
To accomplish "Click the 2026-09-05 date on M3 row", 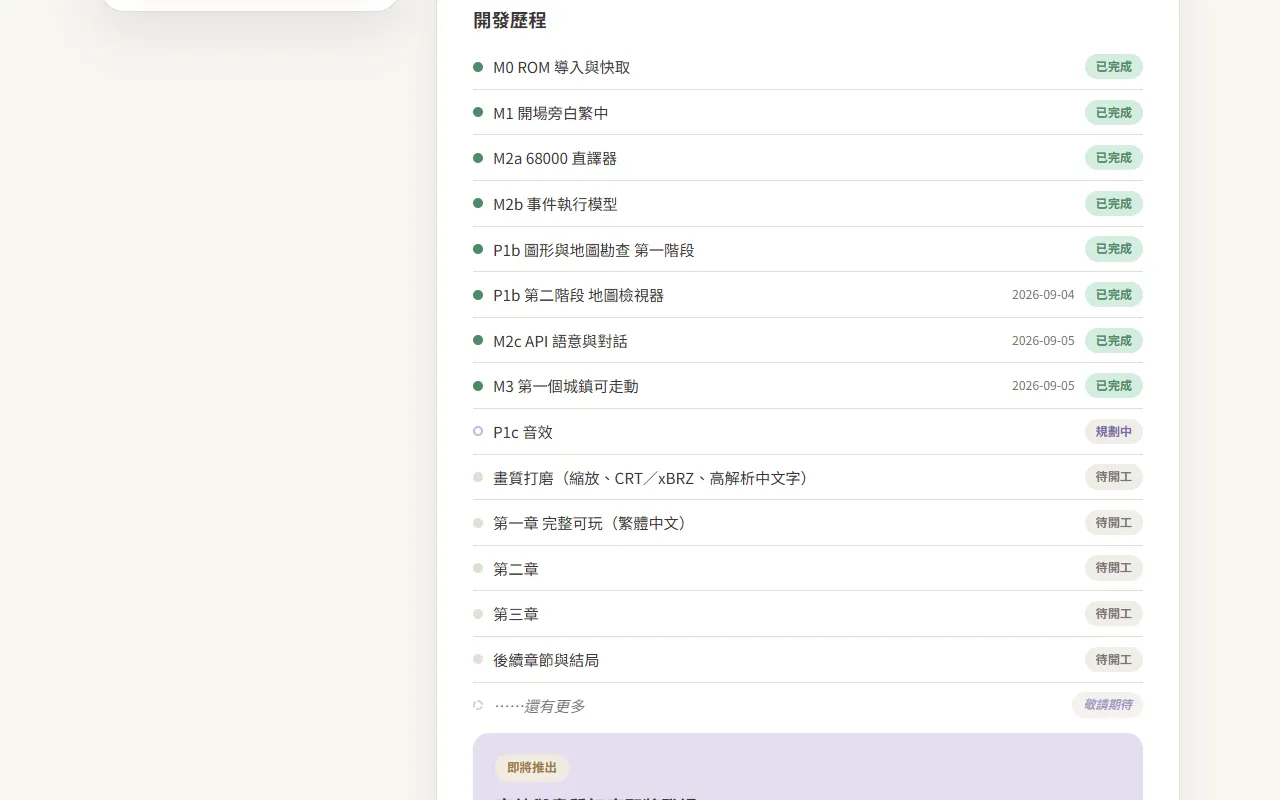I will tap(1043, 386).
